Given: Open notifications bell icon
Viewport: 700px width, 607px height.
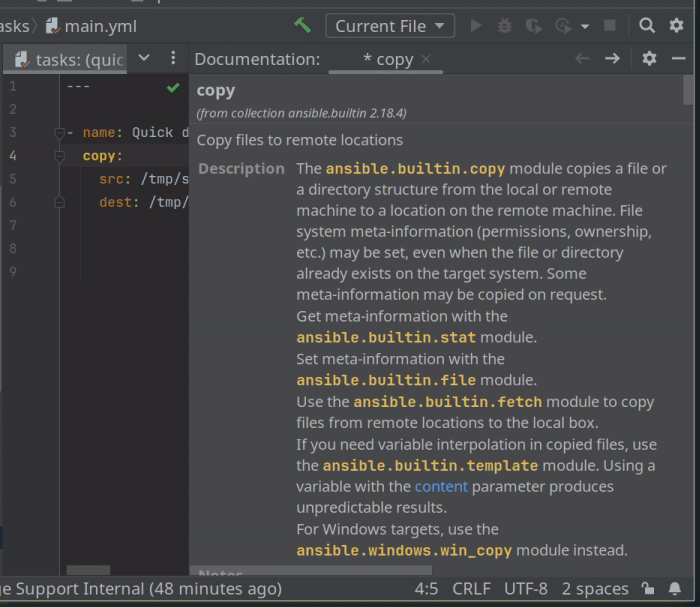Looking at the screenshot, I should (x=675, y=589).
